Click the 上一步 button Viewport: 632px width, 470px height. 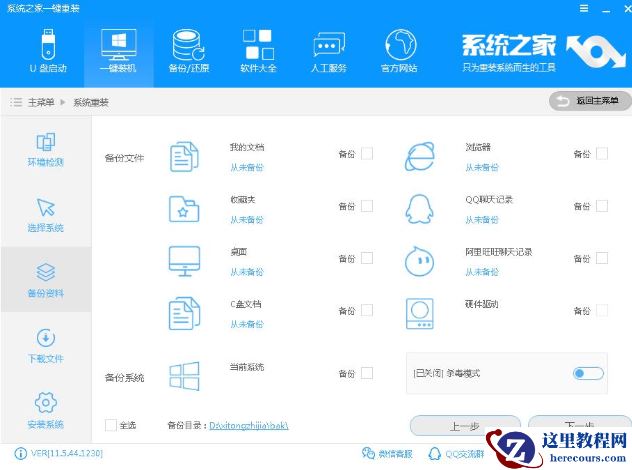[465, 426]
